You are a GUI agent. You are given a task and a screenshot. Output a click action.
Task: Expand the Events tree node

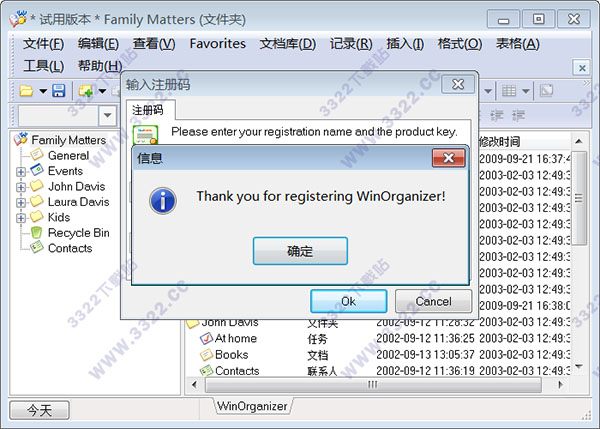coord(21,172)
